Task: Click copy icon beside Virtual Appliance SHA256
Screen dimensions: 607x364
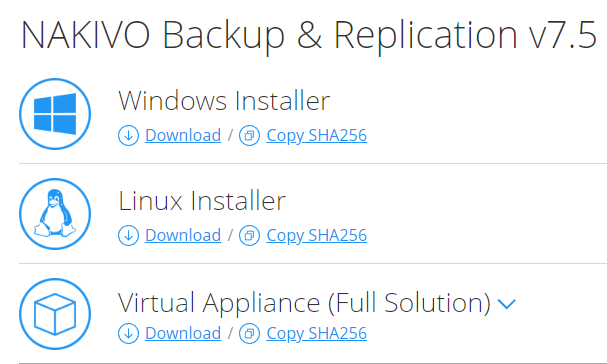Action: click(x=249, y=333)
